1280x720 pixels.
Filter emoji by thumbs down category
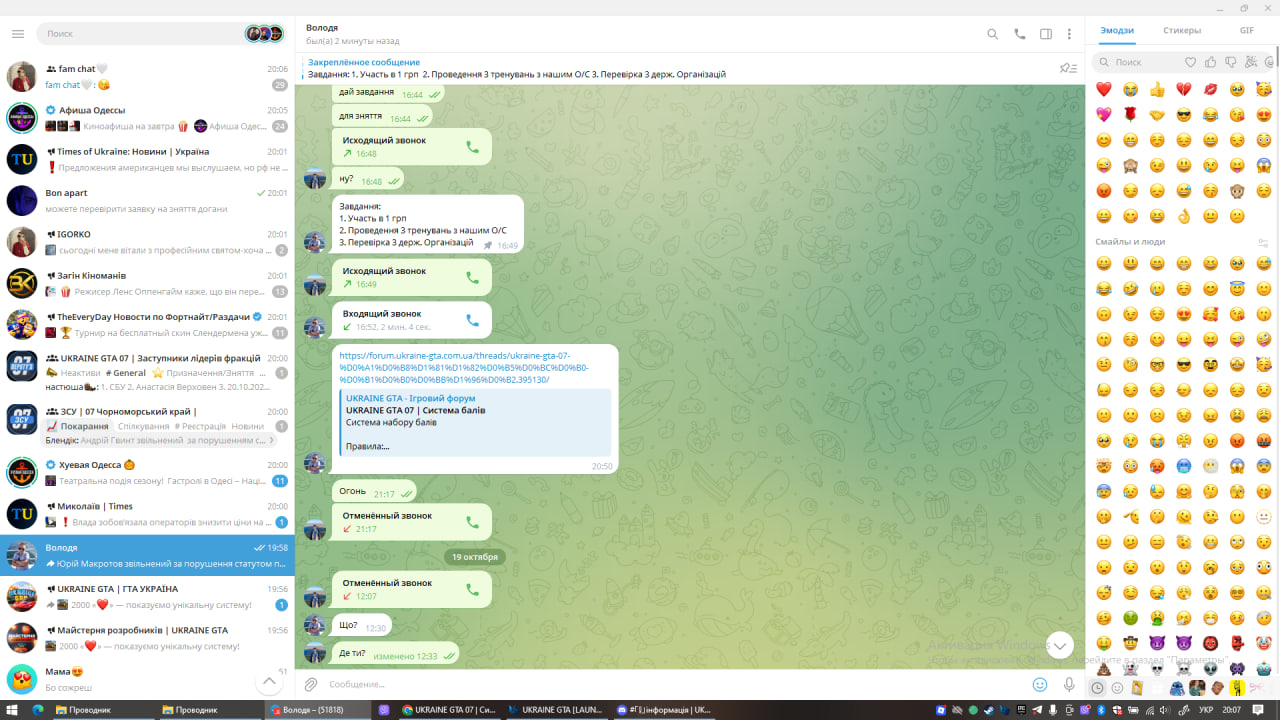(x=1232, y=62)
